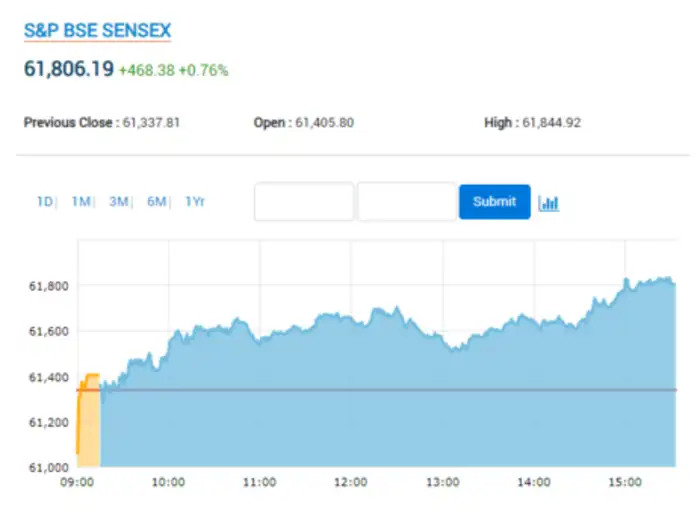Select the 1Yr time range
The height and width of the screenshot is (516, 700).
pos(194,202)
